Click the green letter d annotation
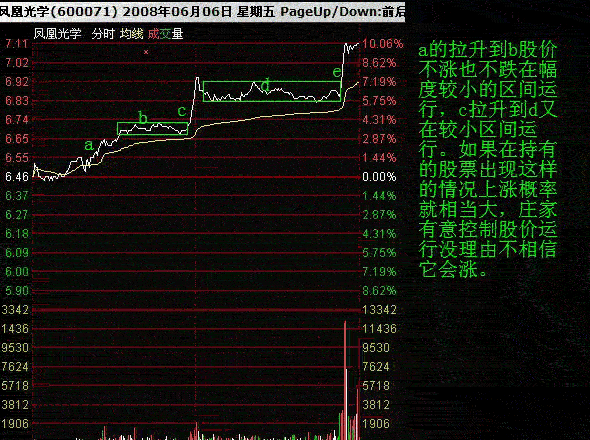This screenshot has width=590, height=440. tap(265, 85)
